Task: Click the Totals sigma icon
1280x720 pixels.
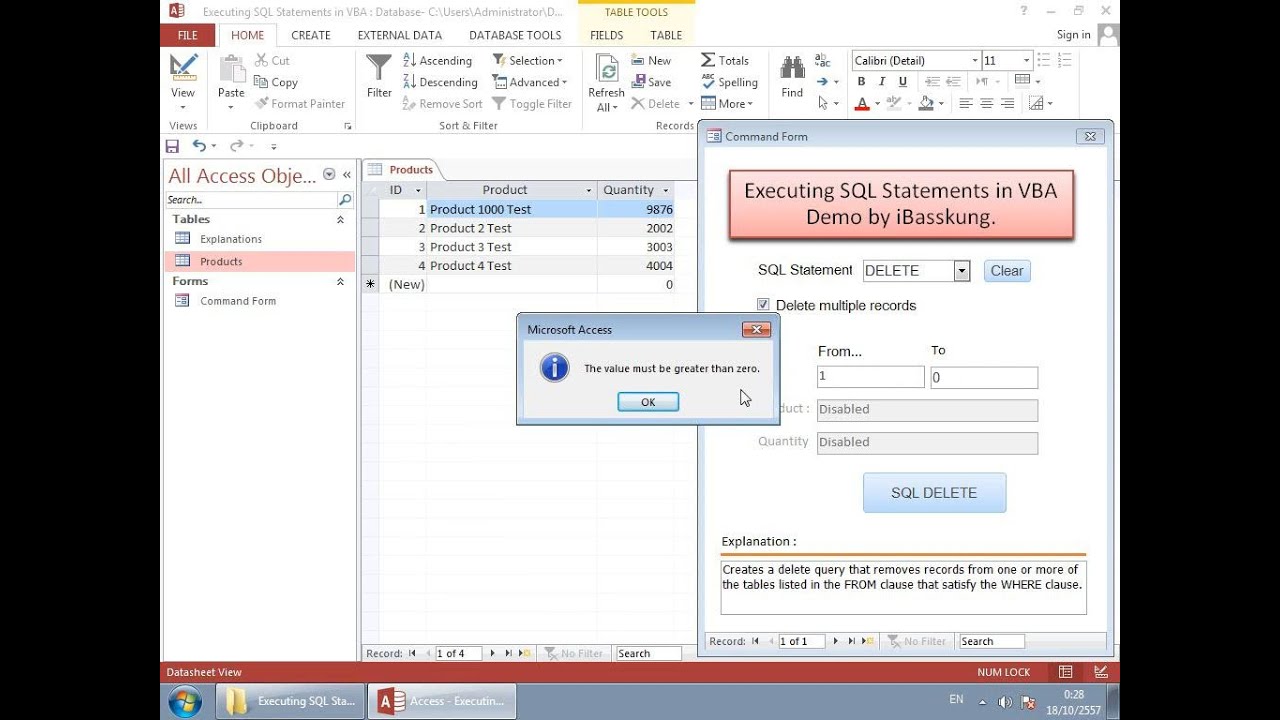Action: [708, 60]
